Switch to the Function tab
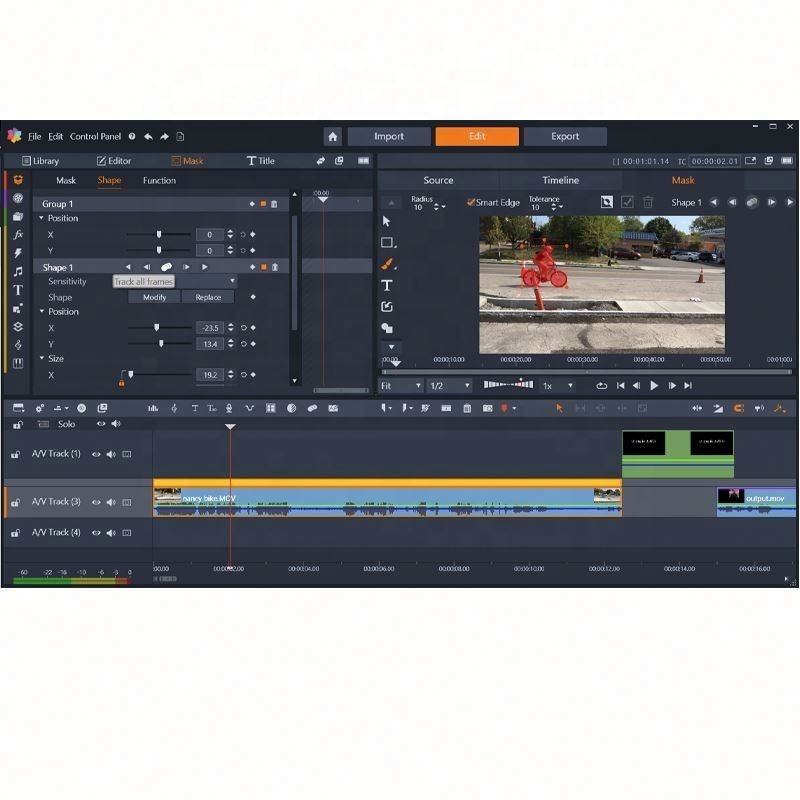 [x=159, y=181]
